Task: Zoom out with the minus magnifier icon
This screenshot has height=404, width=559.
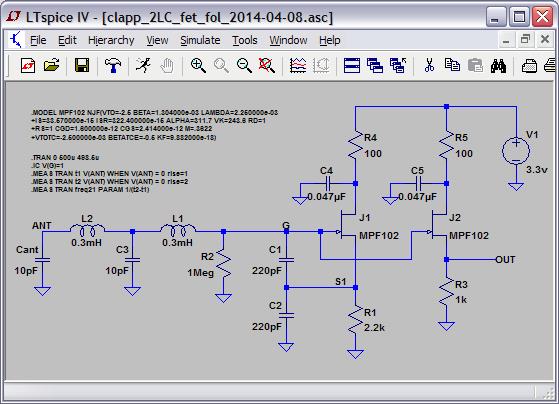Action: (244, 66)
